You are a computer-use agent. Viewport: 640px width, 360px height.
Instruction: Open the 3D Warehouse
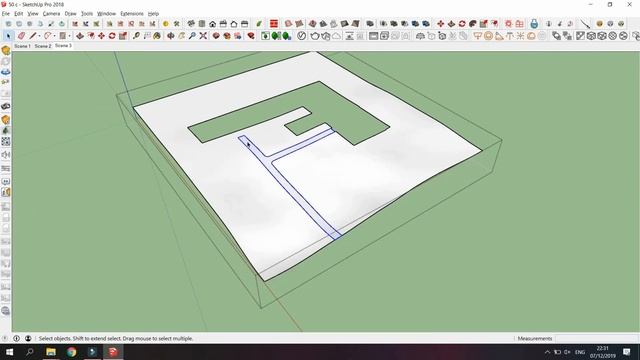(x=216, y=36)
